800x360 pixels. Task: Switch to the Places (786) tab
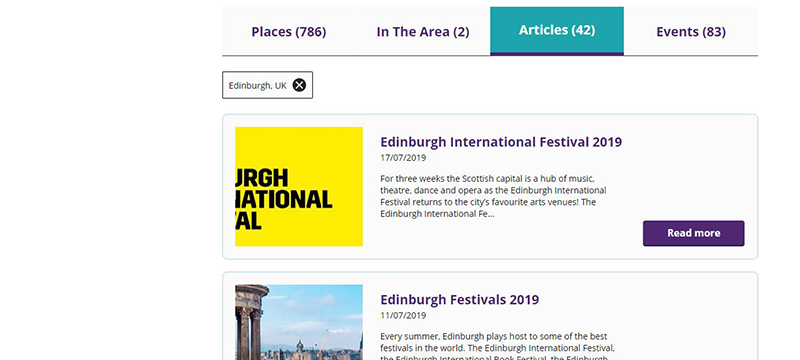tap(289, 32)
